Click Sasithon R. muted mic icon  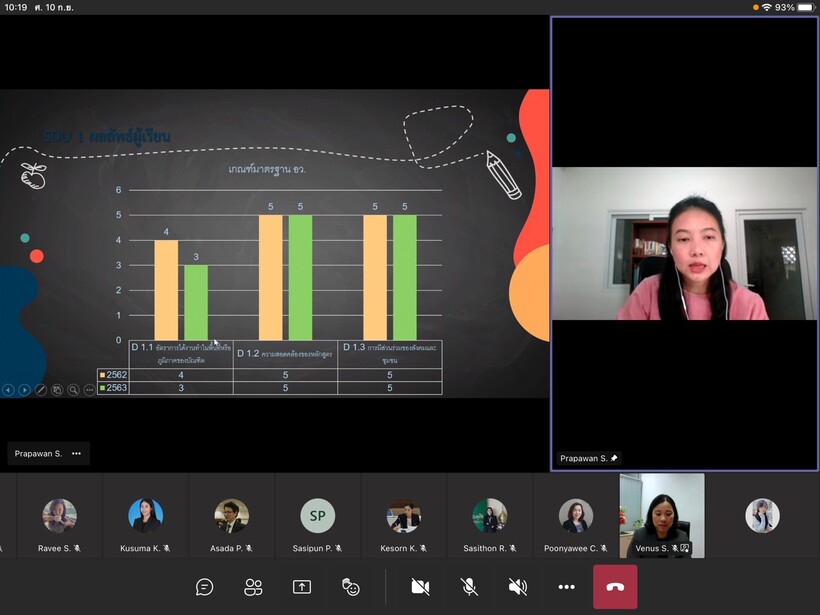(512, 548)
